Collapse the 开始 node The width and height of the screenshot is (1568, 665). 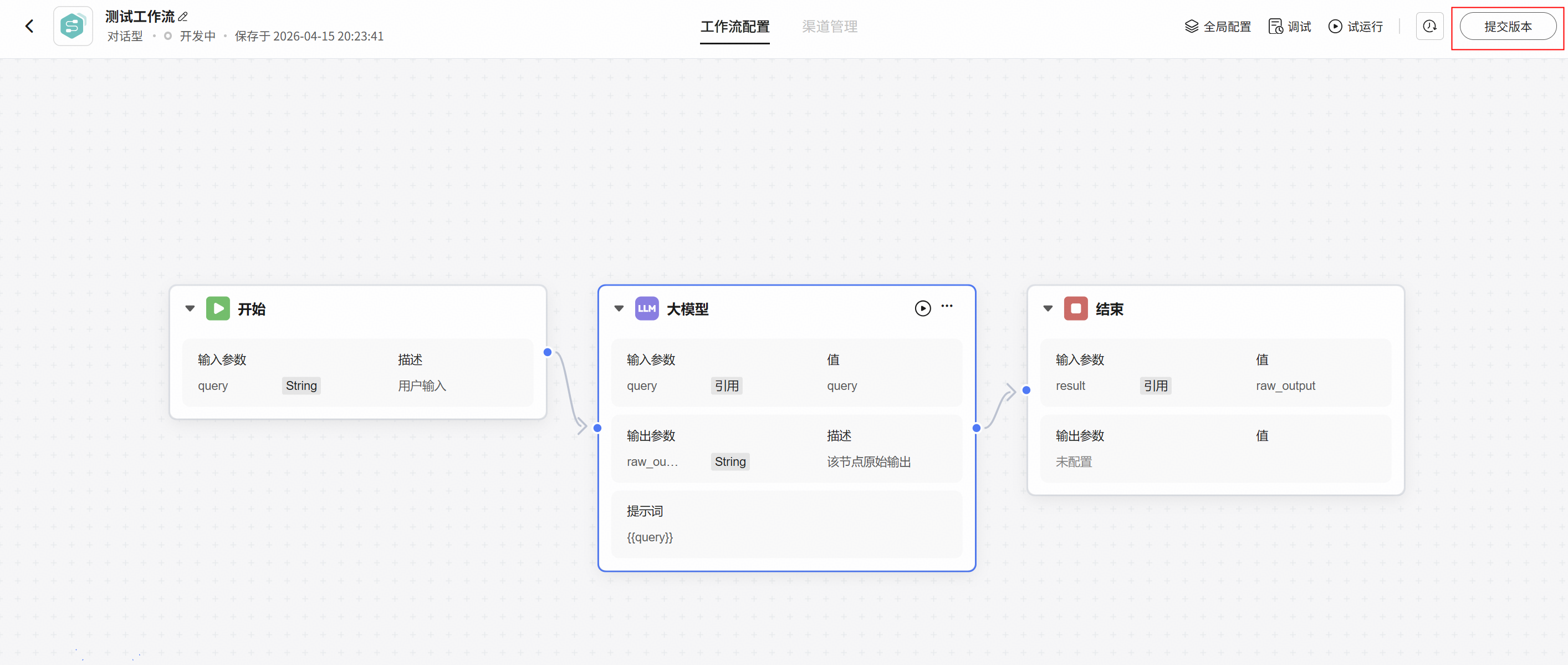point(190,308)
